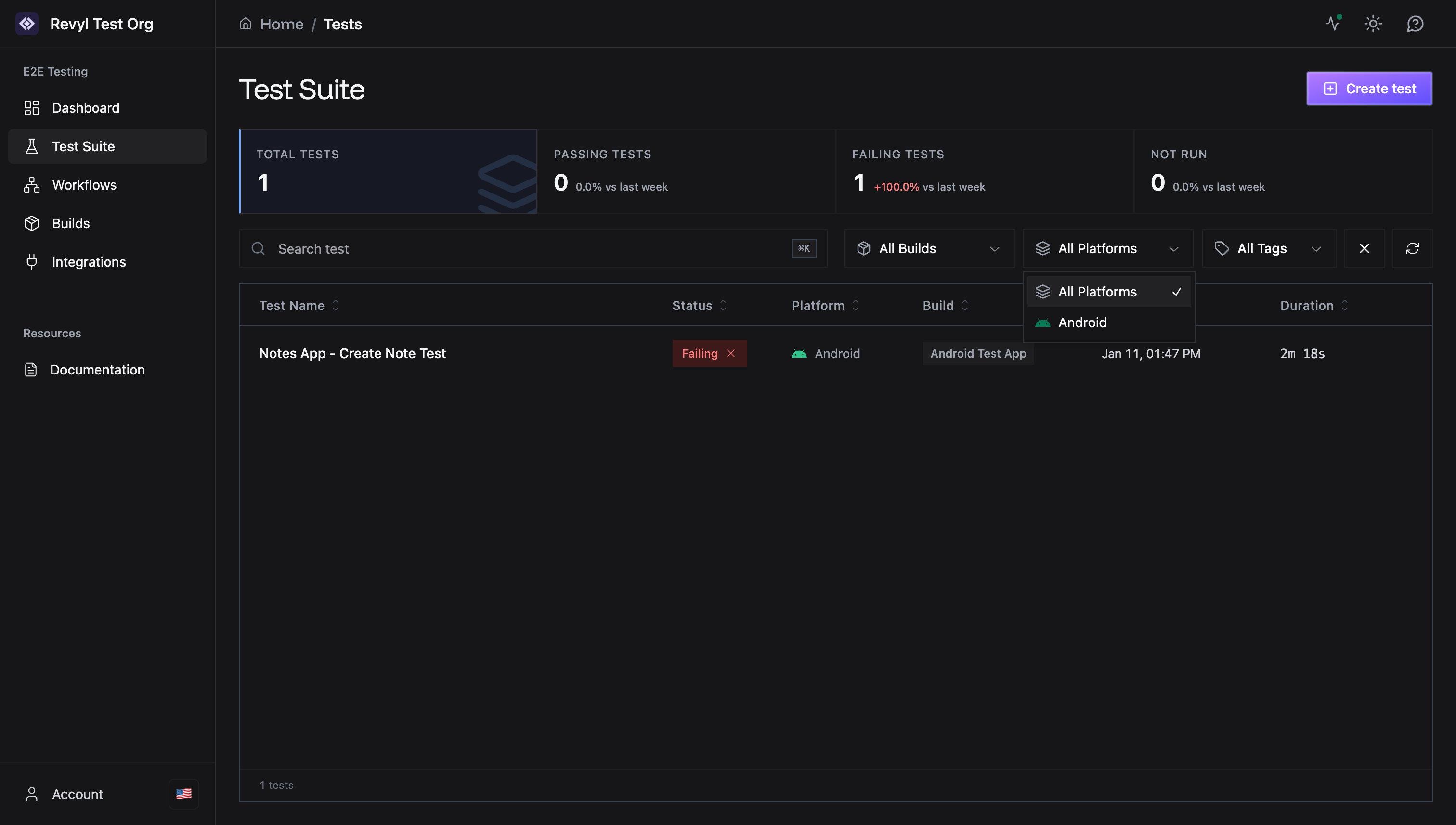1456x825 pixels.
Task: Open Dashboard from the sidebar
Action: coord(86,108)
